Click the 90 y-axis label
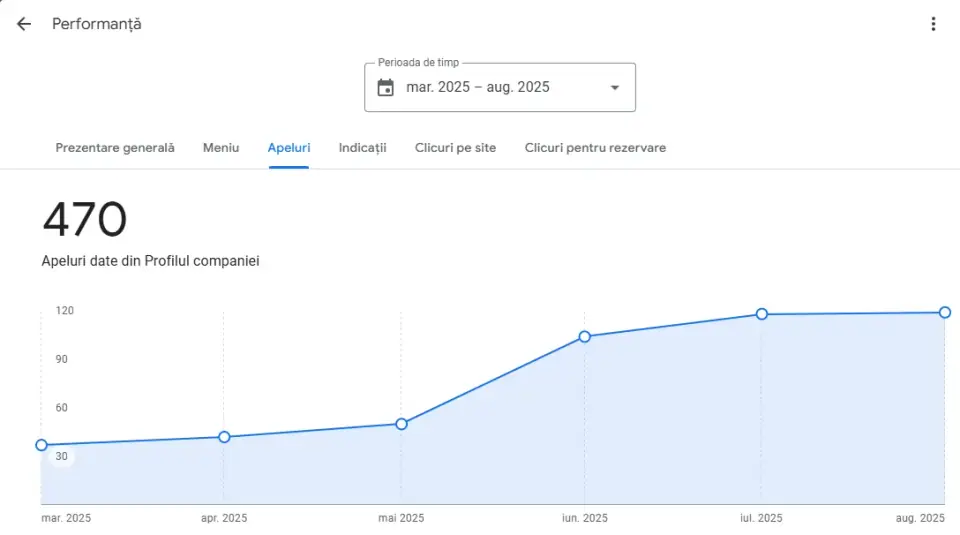The image size is (960, 535). click(x=61, y=359)
